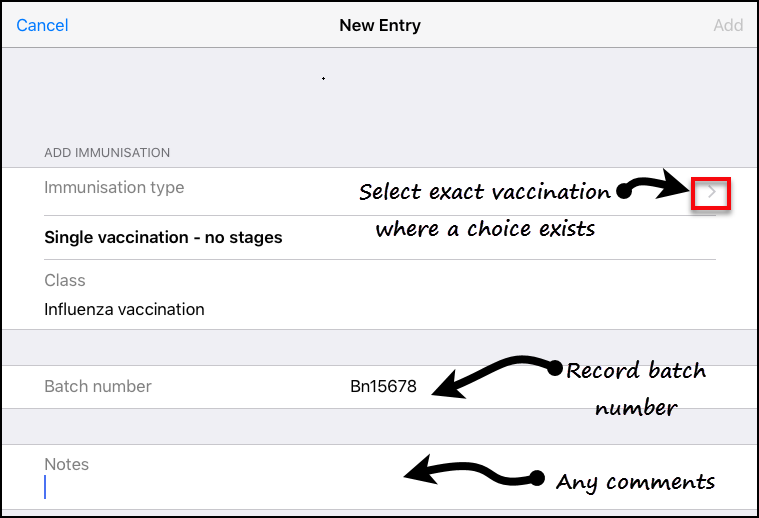Tap Cancel to discard the entry
759x518 pixels.
tap(43, 25)
